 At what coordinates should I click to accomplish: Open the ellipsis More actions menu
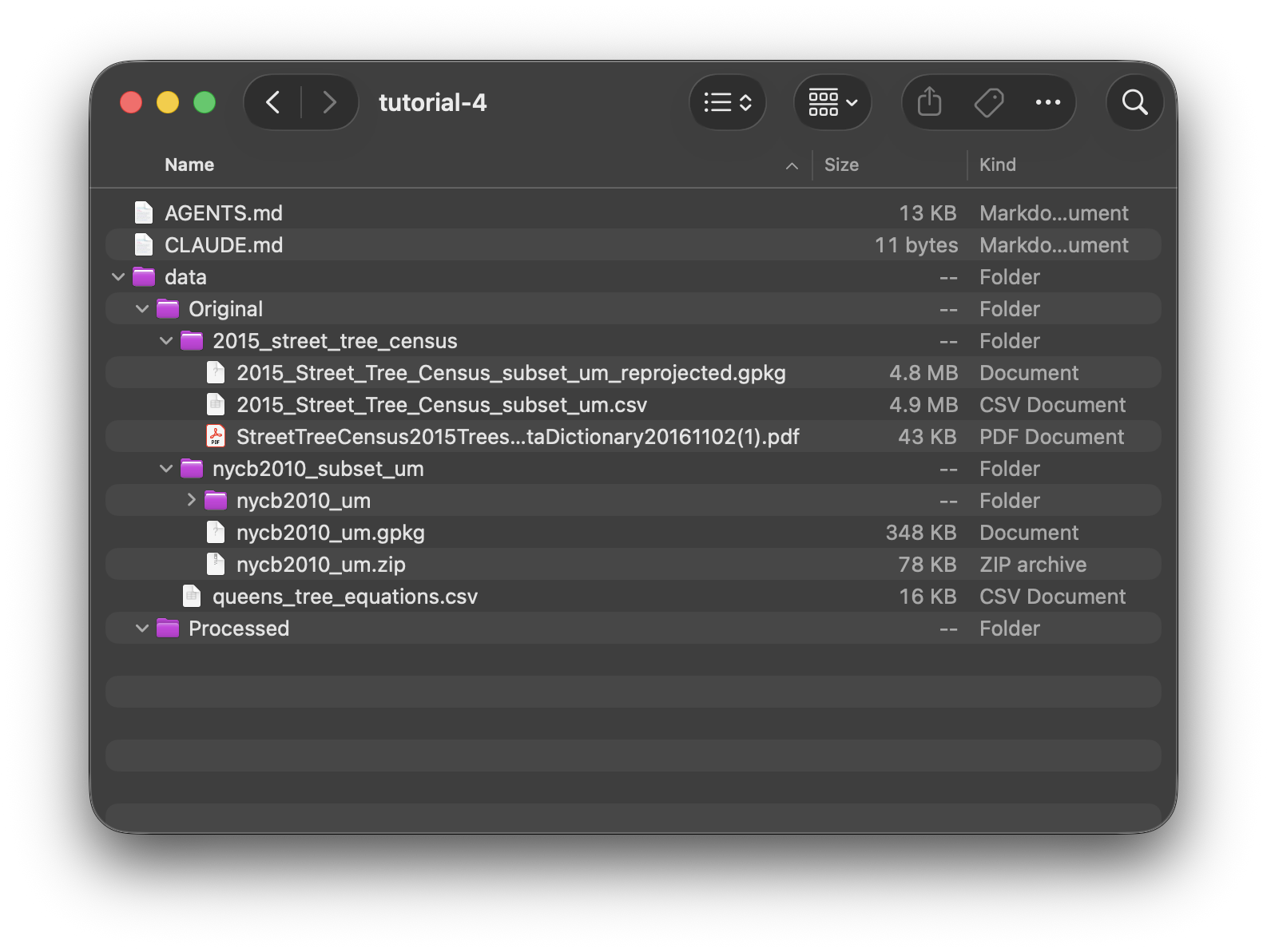(1047, 102)
